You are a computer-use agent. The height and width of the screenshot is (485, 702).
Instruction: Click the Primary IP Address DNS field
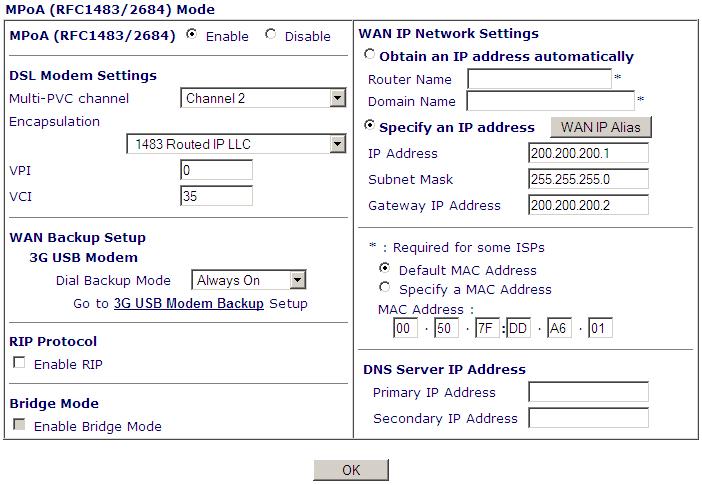tap(588, 392)
